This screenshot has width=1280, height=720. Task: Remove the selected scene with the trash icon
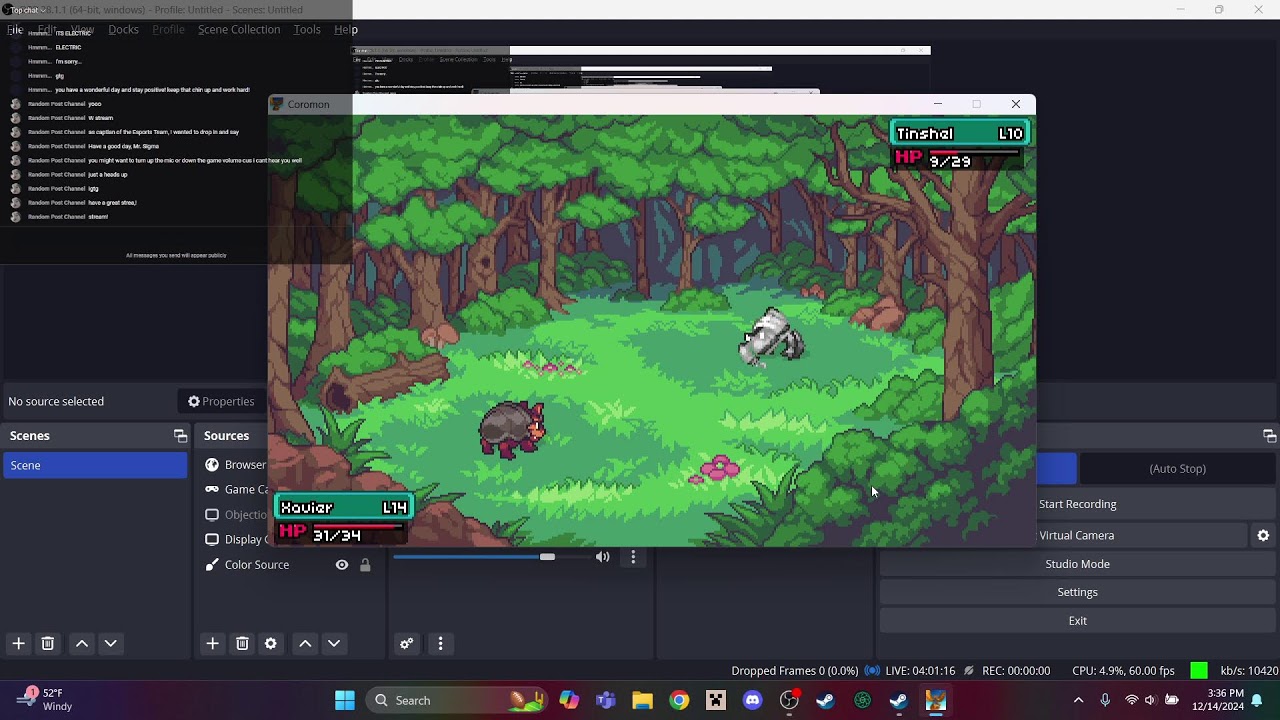[x=47, y=644]
